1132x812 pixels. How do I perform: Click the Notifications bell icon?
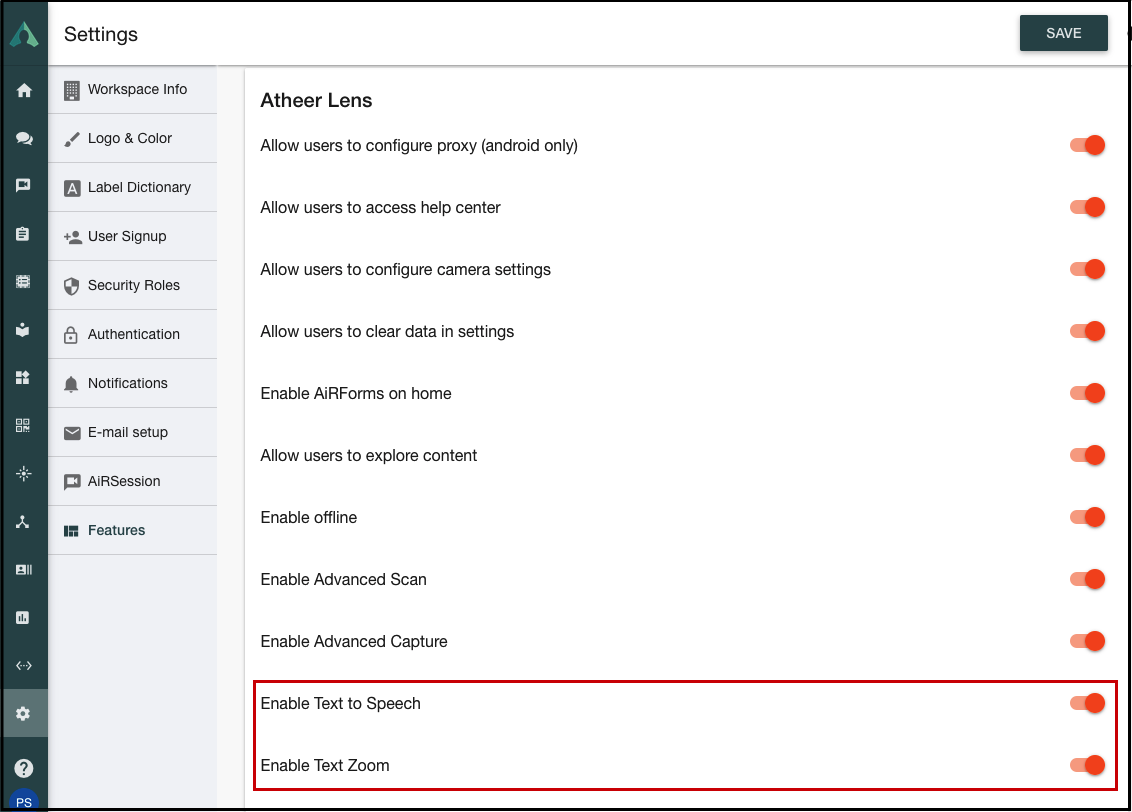tap(71, 384)
